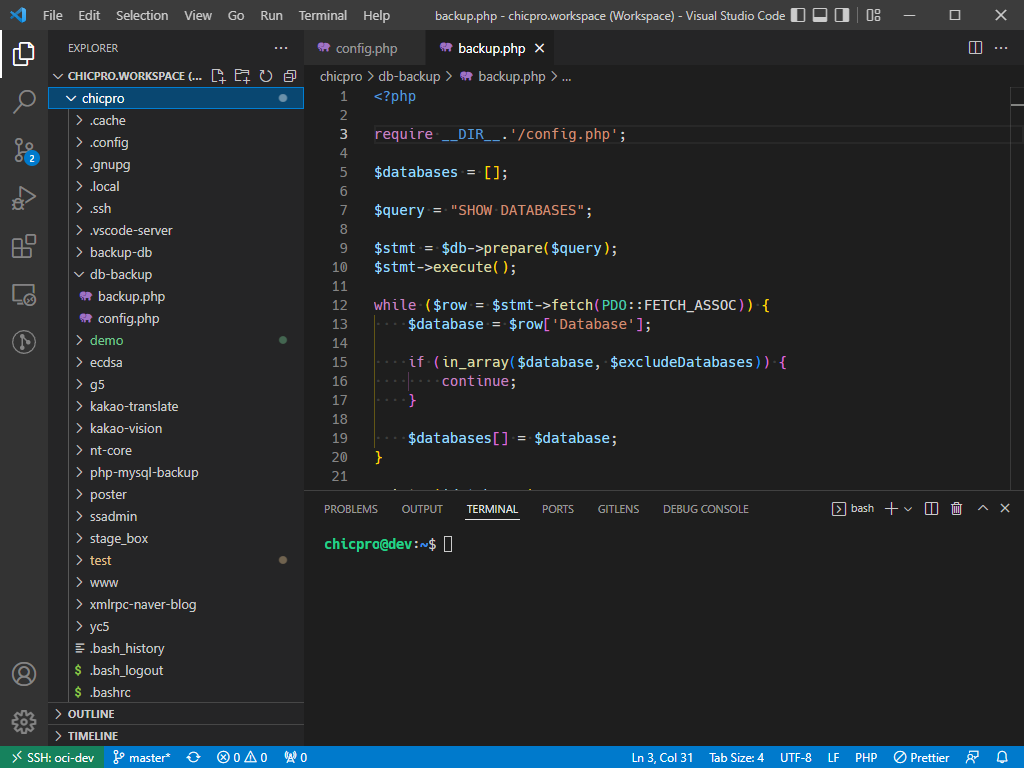Open the Remote Explorer icon

coord(24,294)
